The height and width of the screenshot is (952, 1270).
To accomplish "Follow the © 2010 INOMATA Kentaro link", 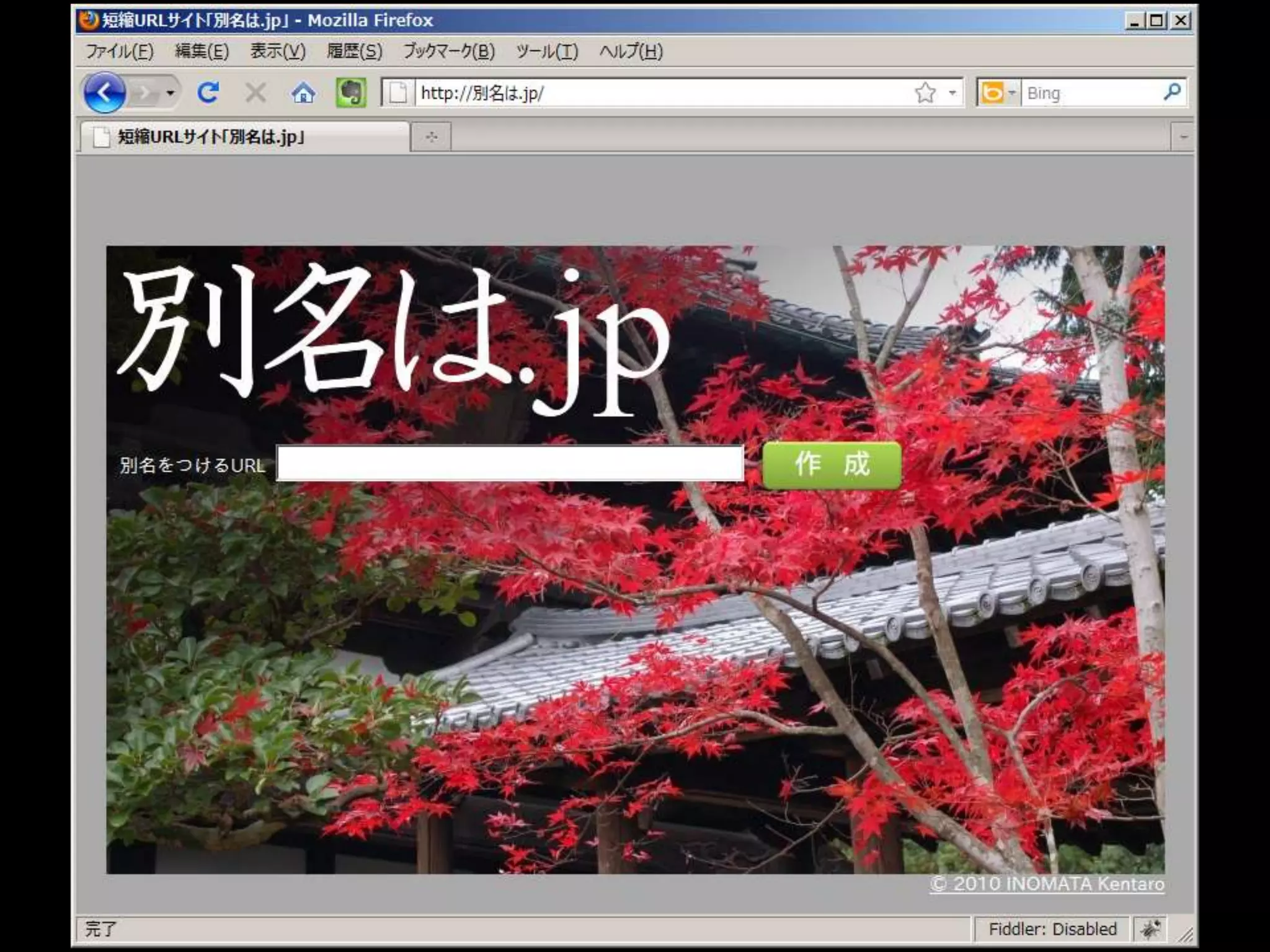I will click(1047, 884).
